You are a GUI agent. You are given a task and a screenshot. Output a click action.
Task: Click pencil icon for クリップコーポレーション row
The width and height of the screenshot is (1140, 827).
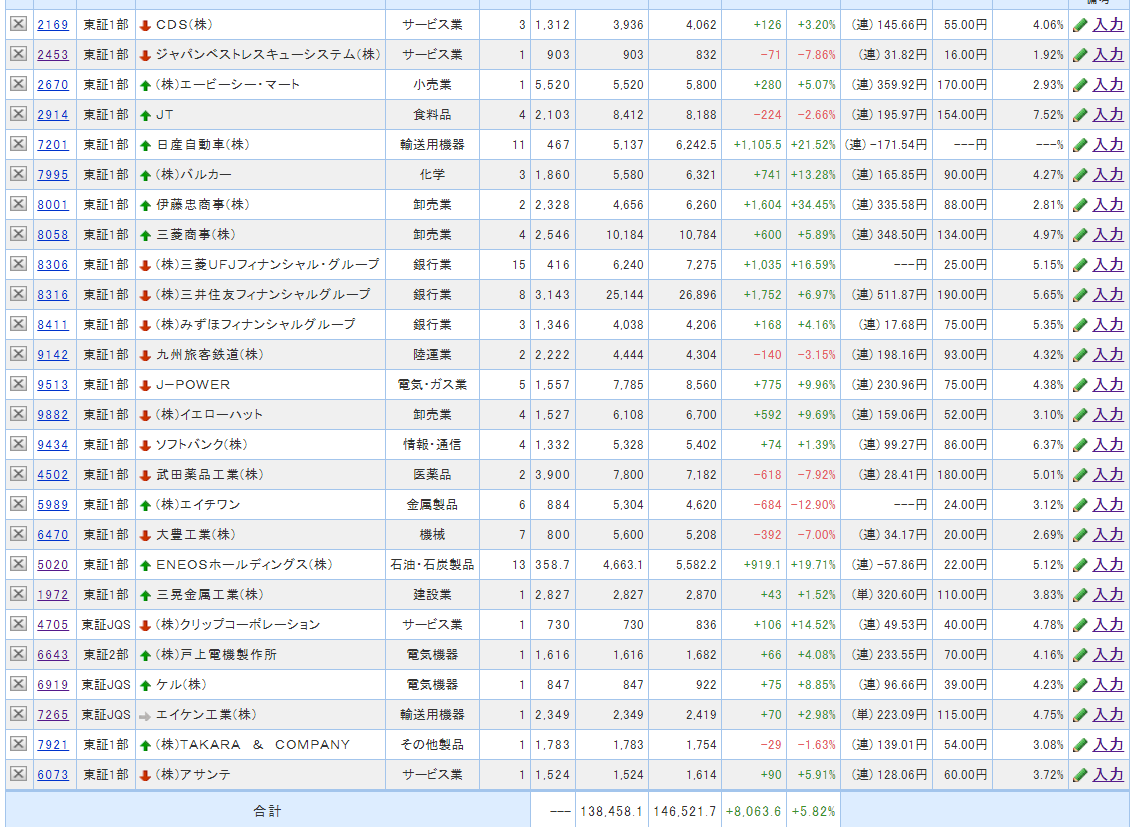click(x=1080, y=625)
